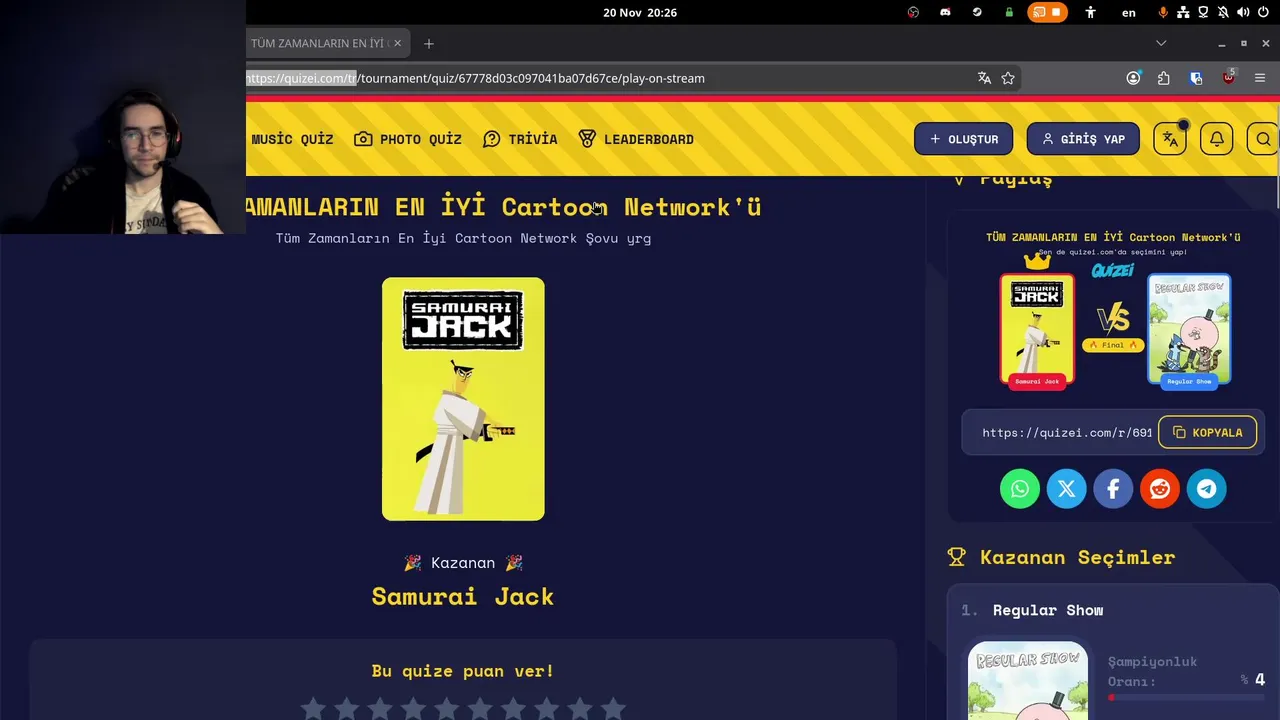Open the system volume control
Screen dimensions: 1280x720
click(1243, 12)
